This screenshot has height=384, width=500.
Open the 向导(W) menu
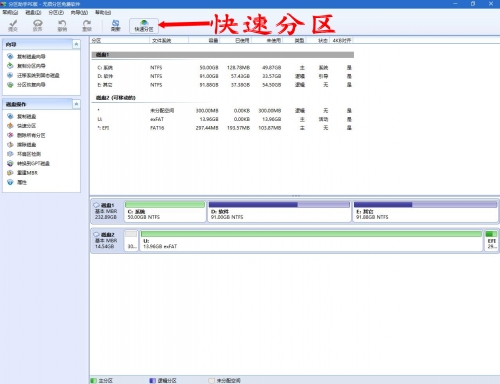coord(79,12)
